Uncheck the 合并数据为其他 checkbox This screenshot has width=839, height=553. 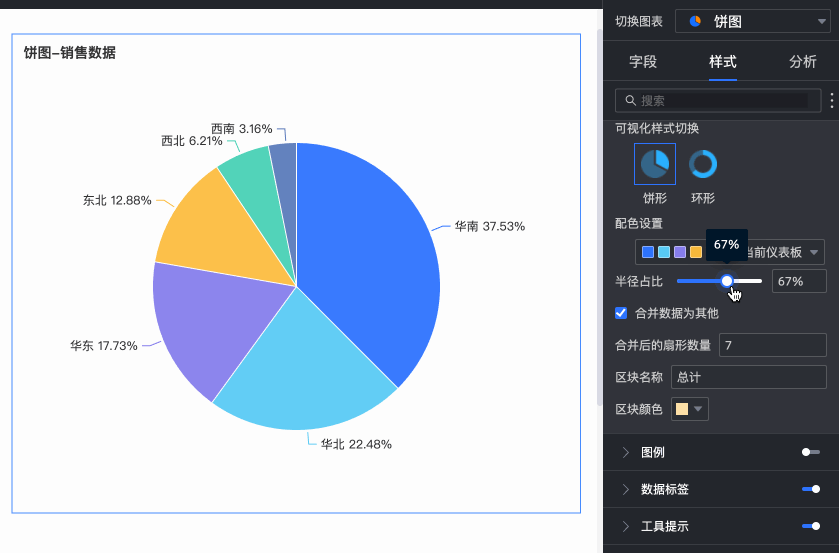[622, 313]
